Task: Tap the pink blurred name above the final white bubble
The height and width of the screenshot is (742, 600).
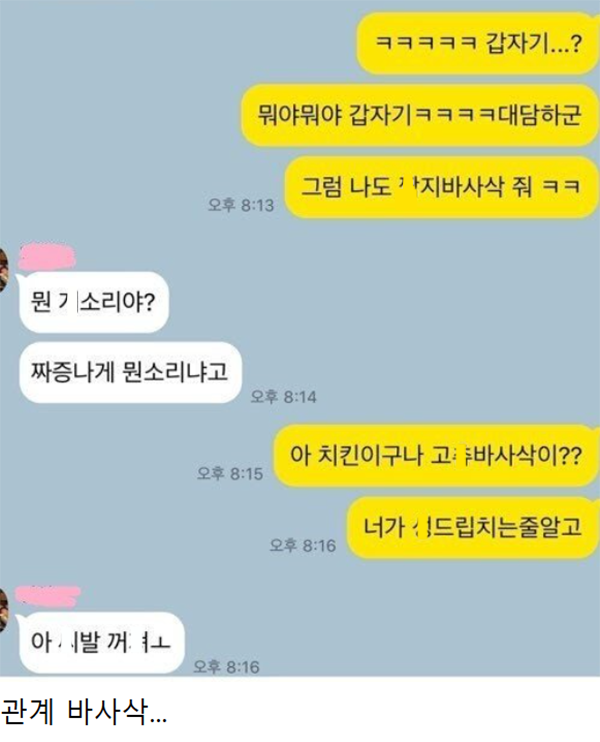Action: click(47, 596)
